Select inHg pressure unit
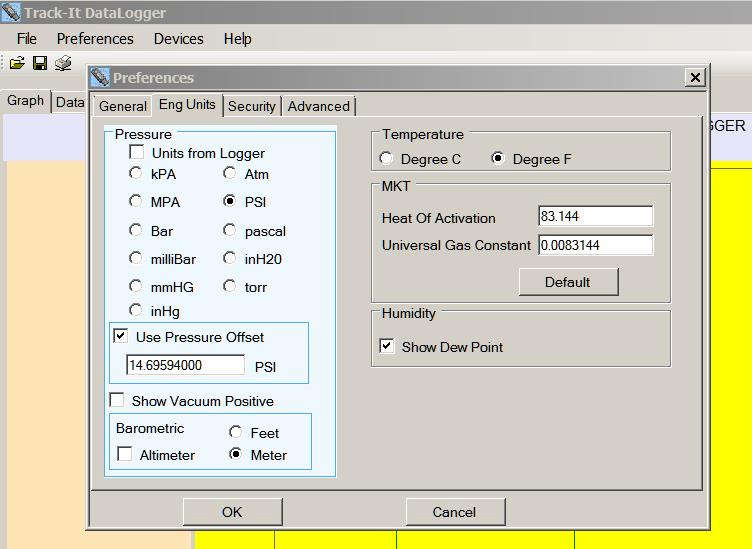 136,310
